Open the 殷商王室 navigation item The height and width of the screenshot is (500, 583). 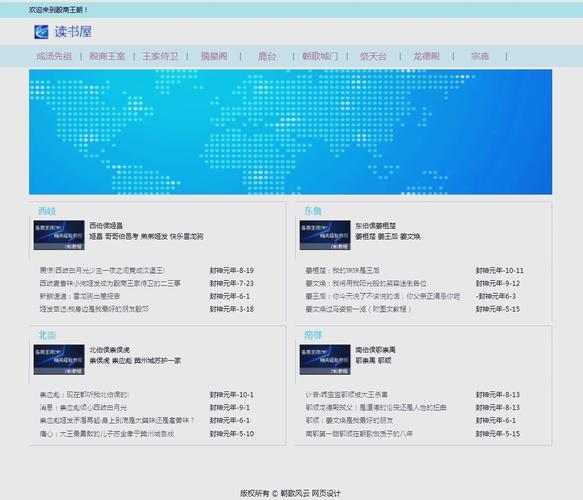tap(107, 56)
